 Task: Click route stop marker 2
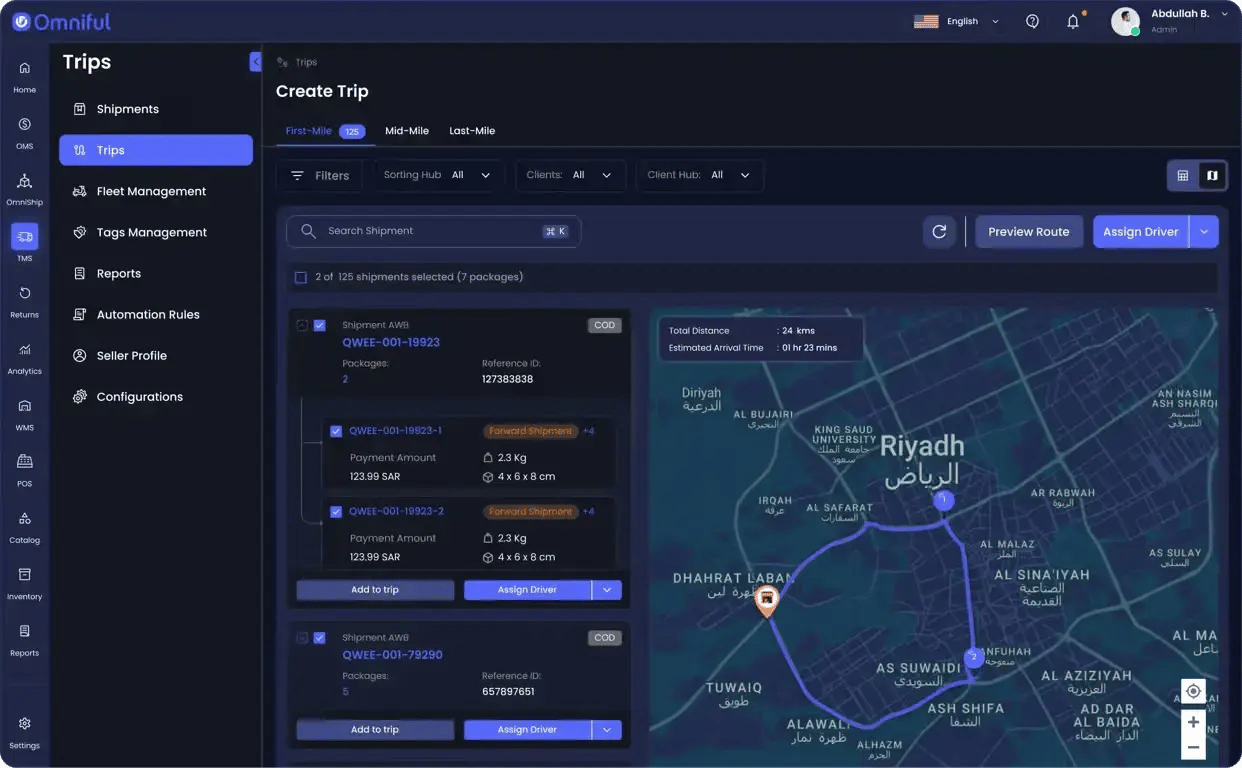pos(972,657)
